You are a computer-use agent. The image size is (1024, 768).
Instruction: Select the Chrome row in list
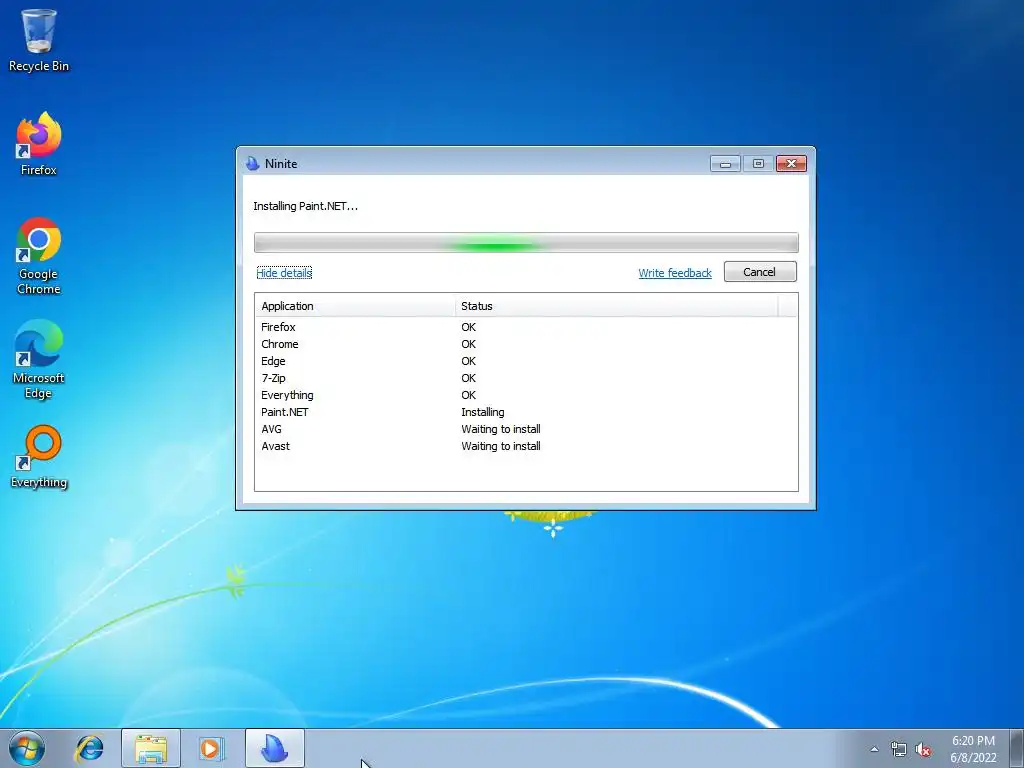526,344
